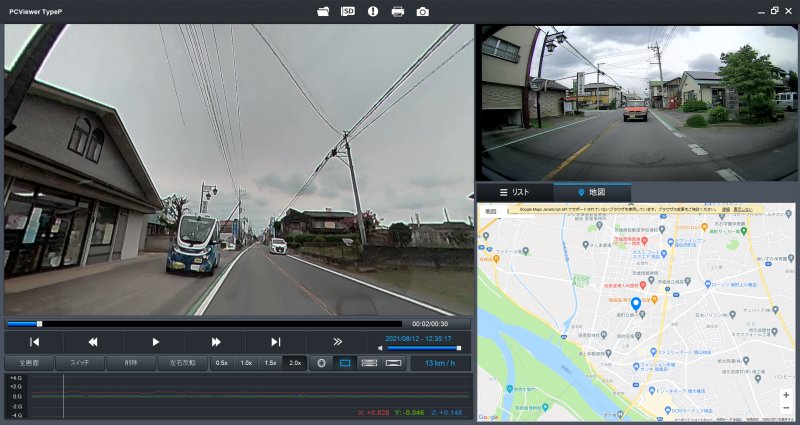Skip to the next file
800x425 pixels.
pyautogui.click(x=275, y=342)
